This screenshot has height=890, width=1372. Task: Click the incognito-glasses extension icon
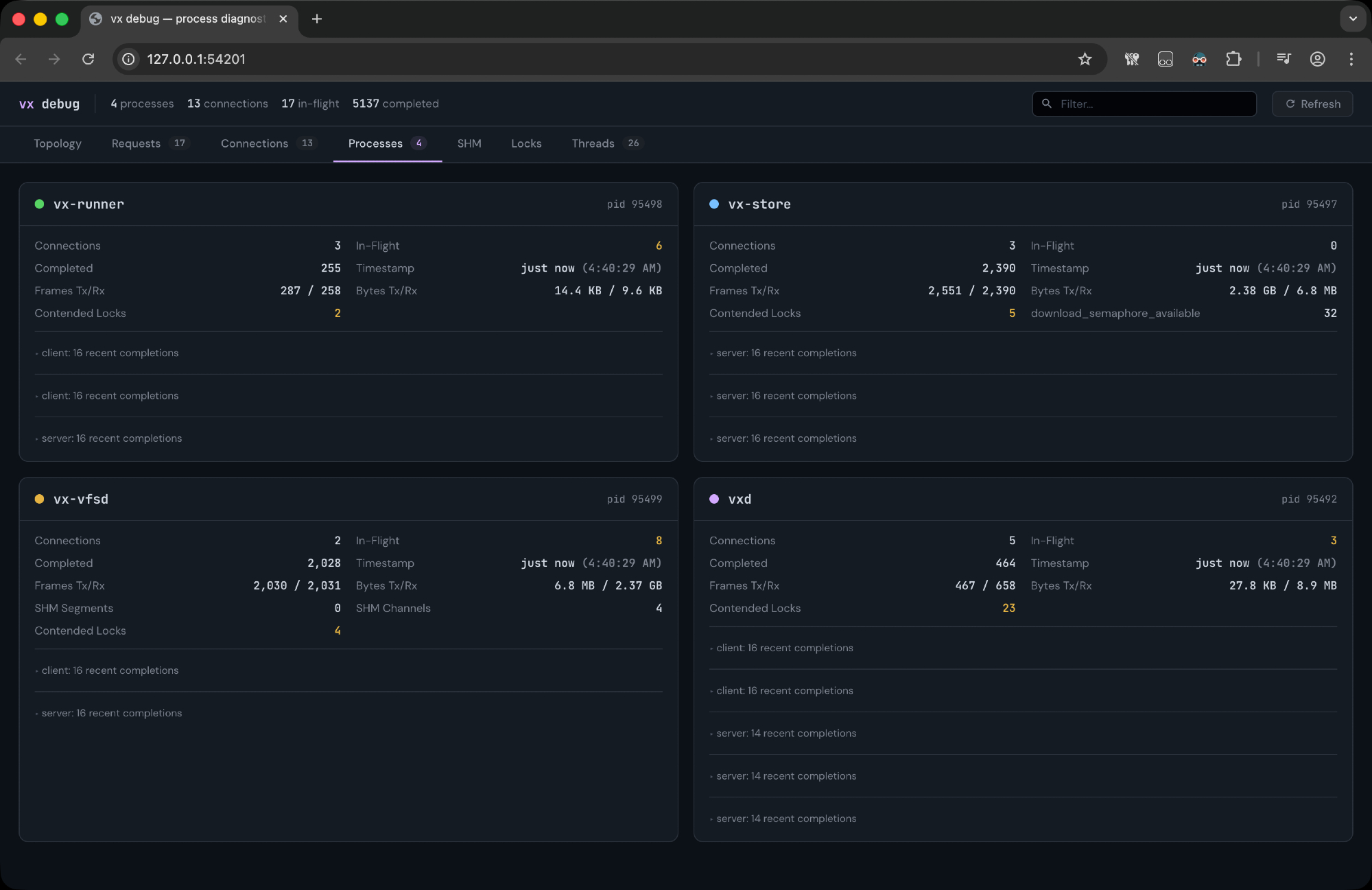tap(1199, 59)
